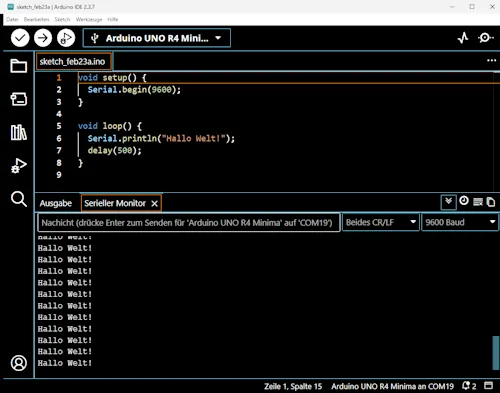The height and width of the screenshot is (393, 500).
Task: Open the Werkzeuge menu
Action: [89, 19]
